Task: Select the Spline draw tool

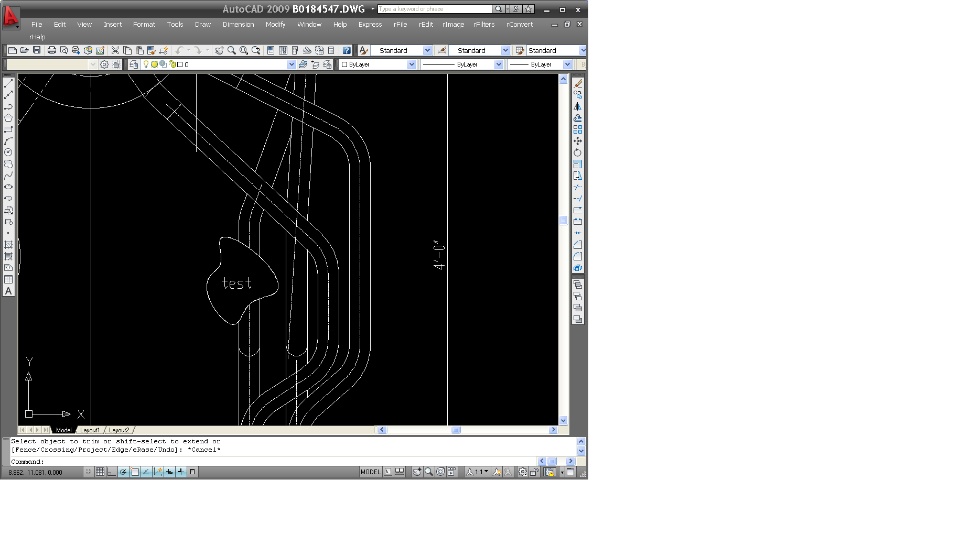Action: (9, 175)
